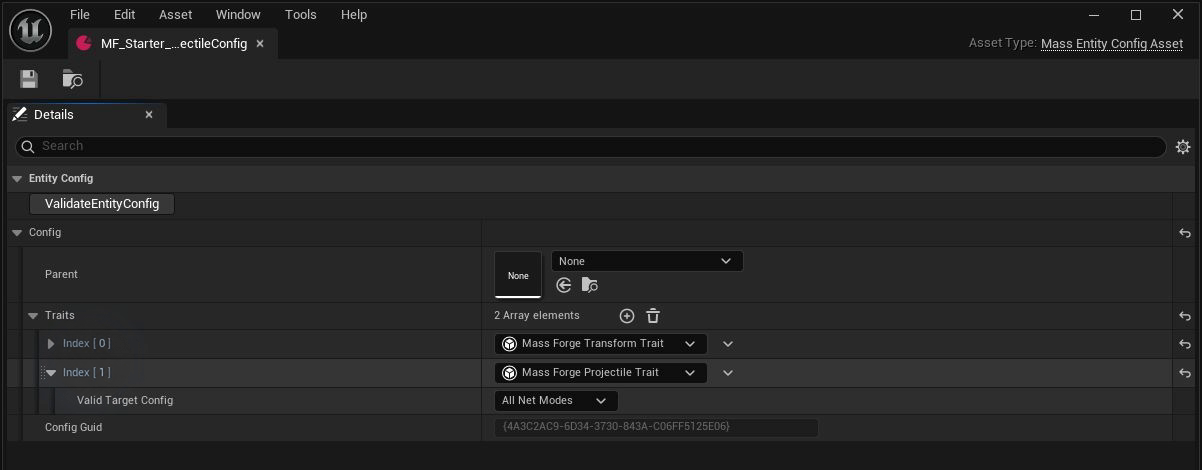Click the Config Guid value field

656,428
